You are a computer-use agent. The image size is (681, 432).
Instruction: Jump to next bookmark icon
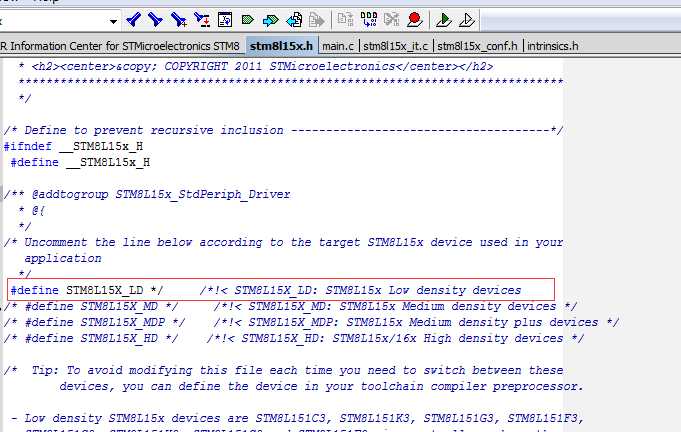pyautogui.click(x=271, y=20)
